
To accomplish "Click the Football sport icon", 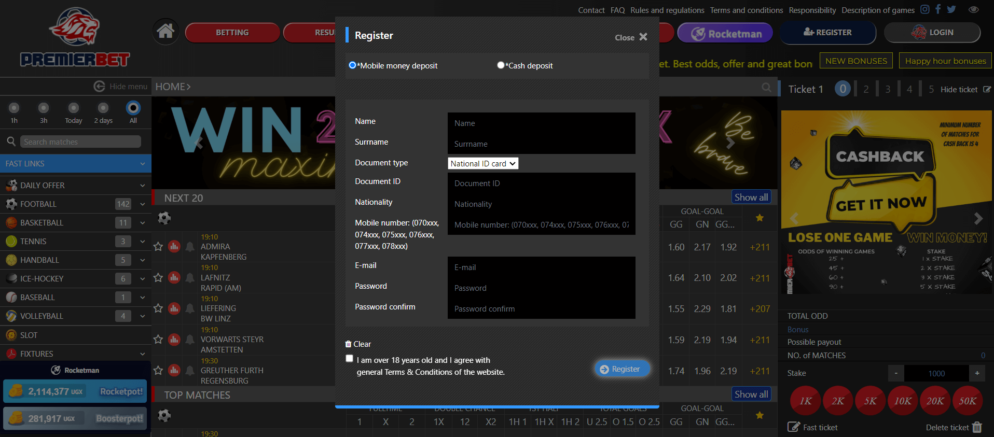I will point(12,204).
